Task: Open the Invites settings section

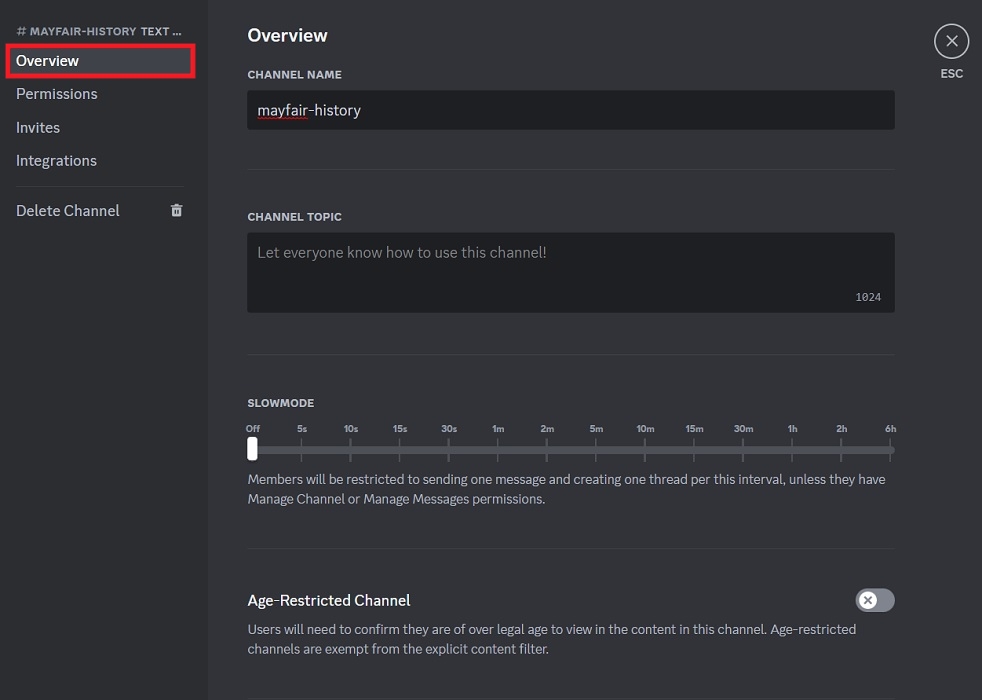Action: [x=38, y=127]
